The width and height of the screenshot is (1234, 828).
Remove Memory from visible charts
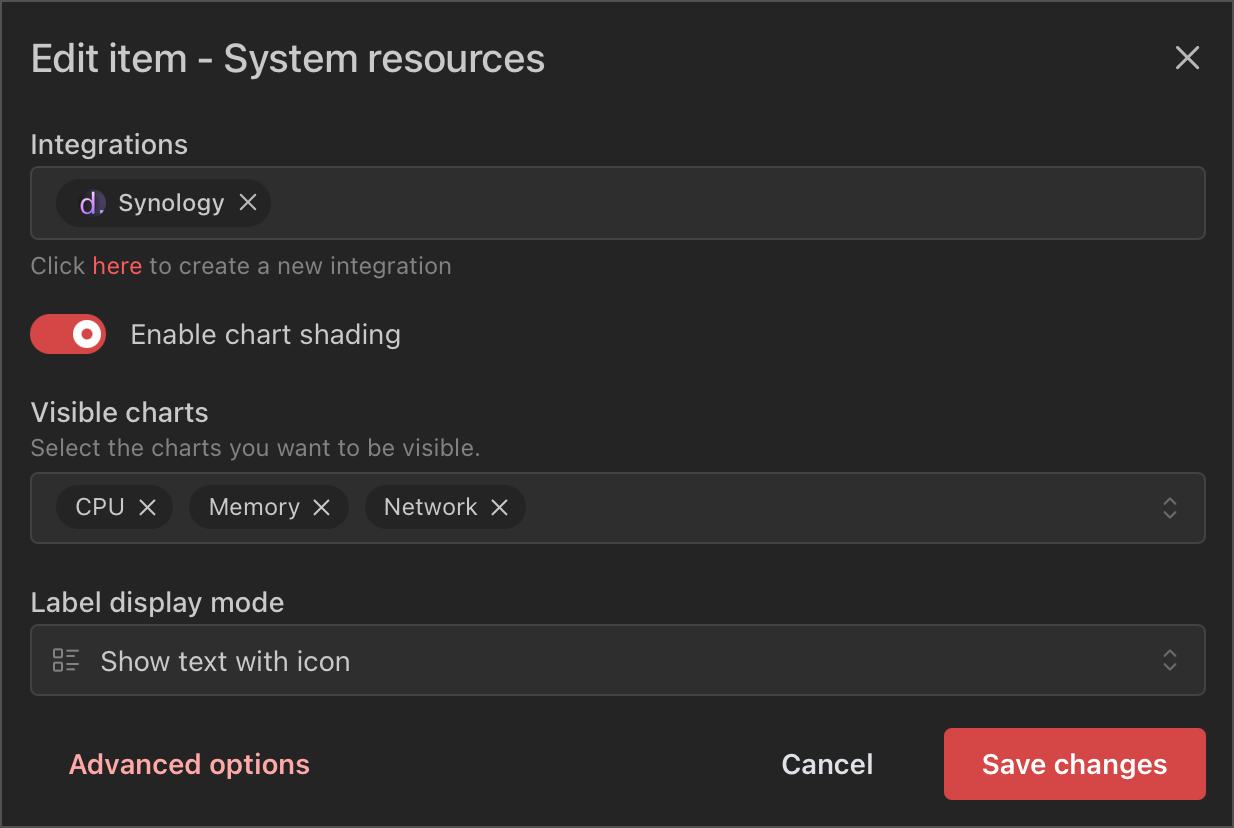pyautogui.click(x=321, y=508)
